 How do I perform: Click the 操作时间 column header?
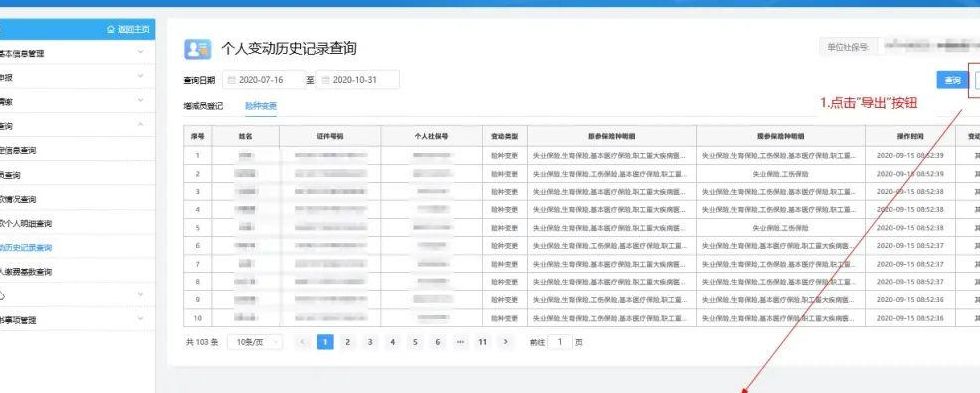910,136
